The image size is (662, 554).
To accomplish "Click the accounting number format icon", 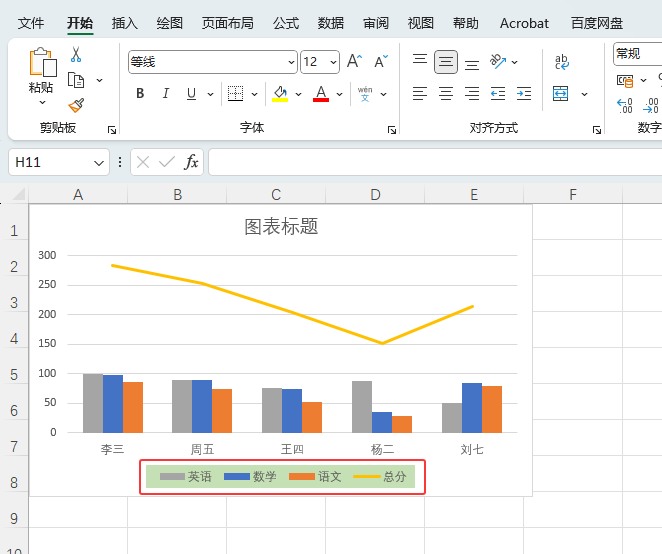I will pyautogui.click(x=625, y=80).
